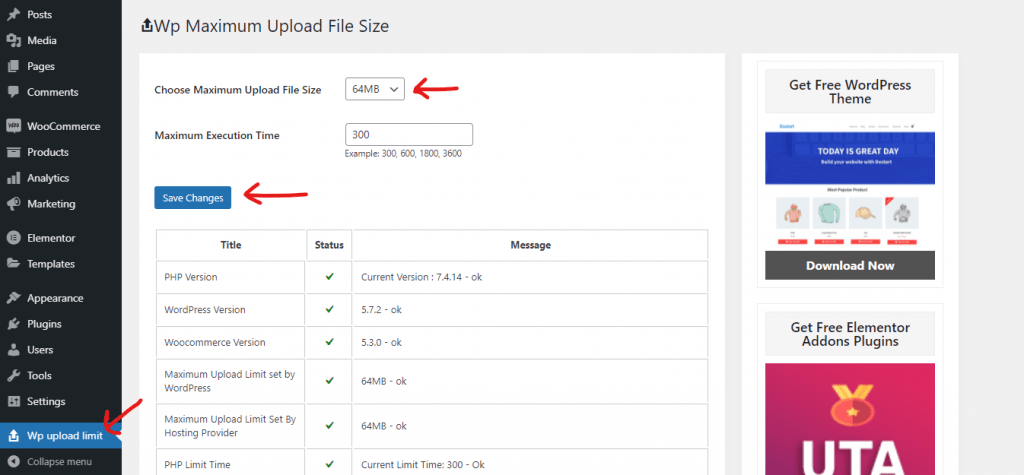Click the Templates folder icon
1024x475 pixels.
13,264
